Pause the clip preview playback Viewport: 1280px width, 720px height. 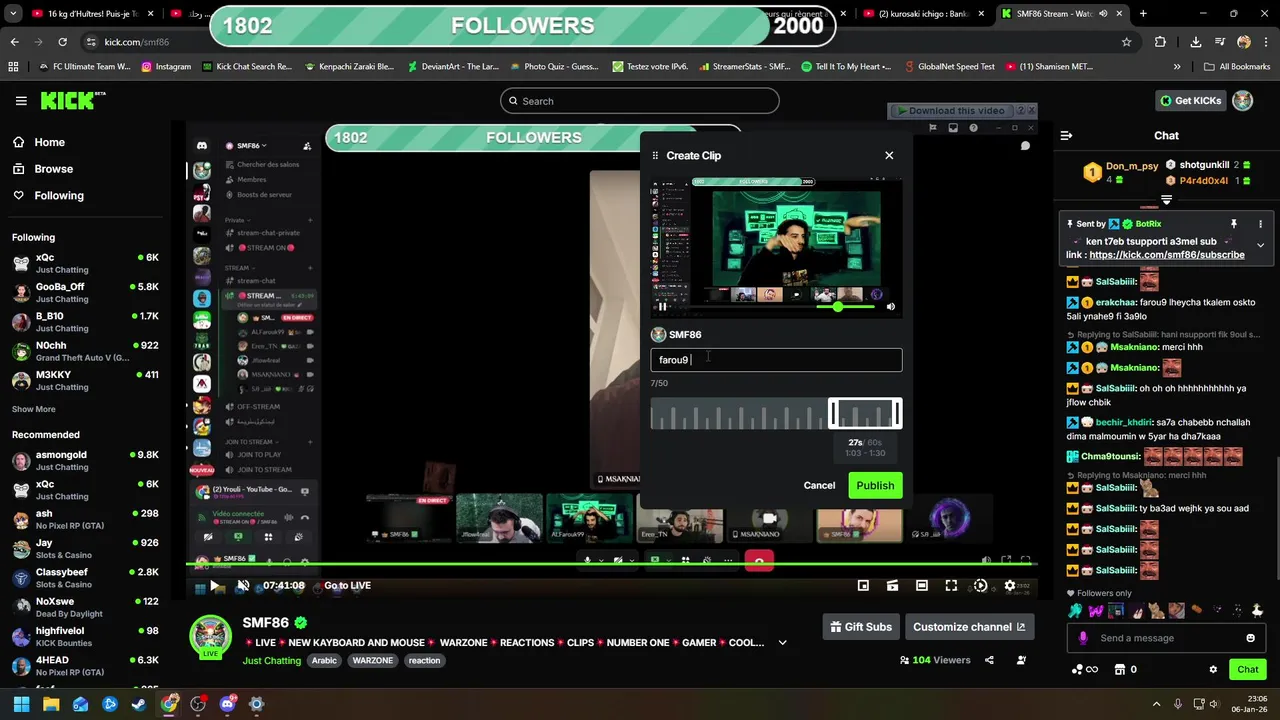point(662,307)
